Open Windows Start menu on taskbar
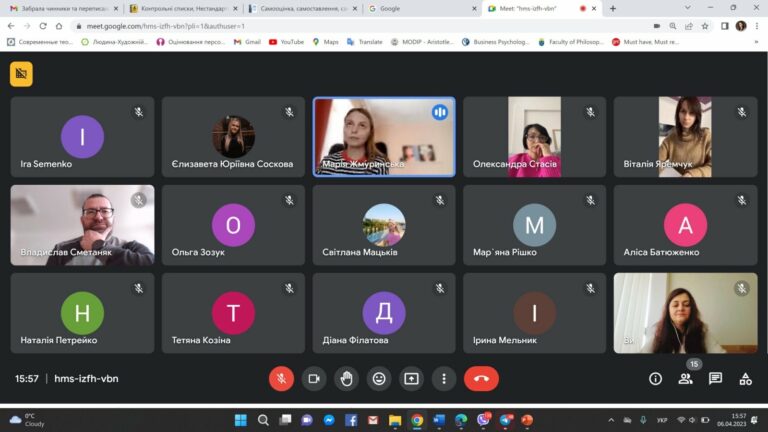768x432 pixels. [240, 420]
